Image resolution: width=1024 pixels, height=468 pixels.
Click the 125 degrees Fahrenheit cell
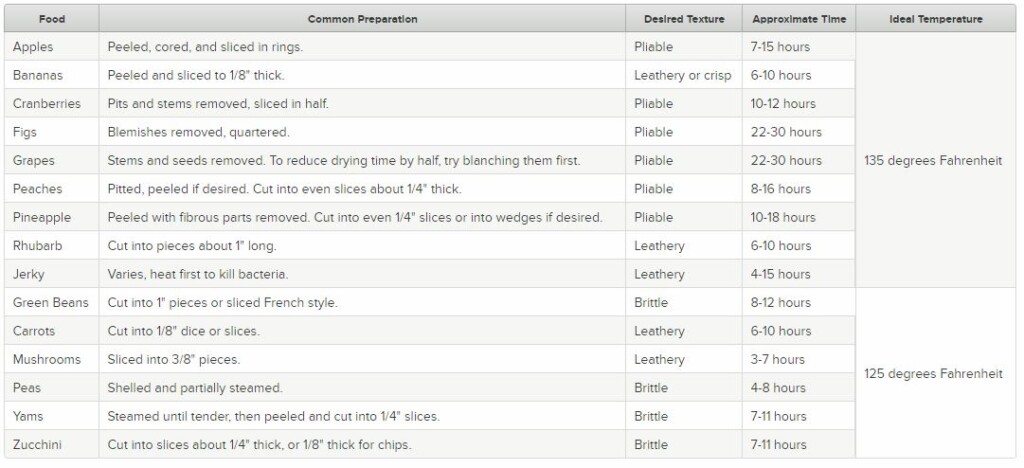click(x=933, y=373)
